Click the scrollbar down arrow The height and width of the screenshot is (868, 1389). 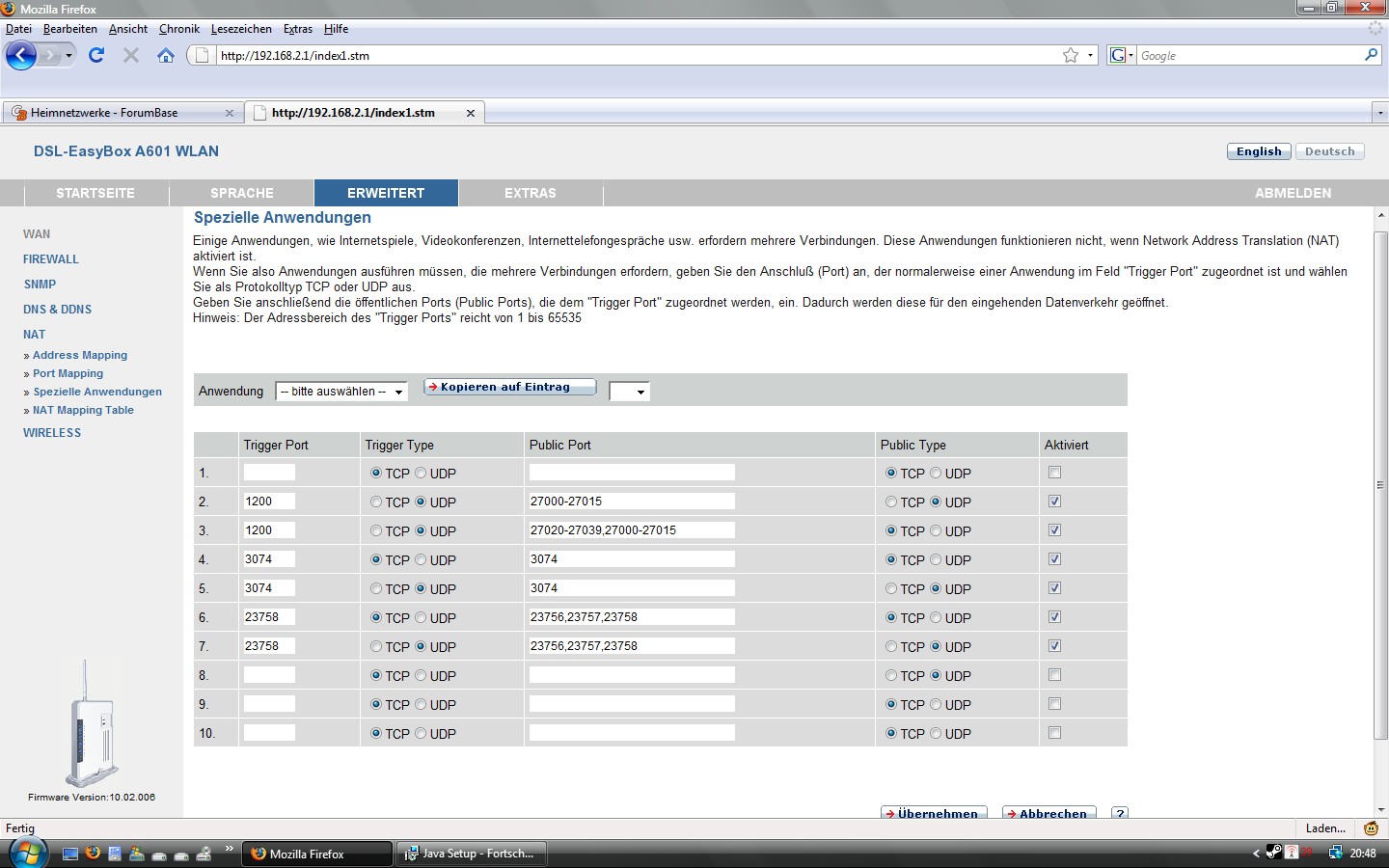coord(1380,809)
